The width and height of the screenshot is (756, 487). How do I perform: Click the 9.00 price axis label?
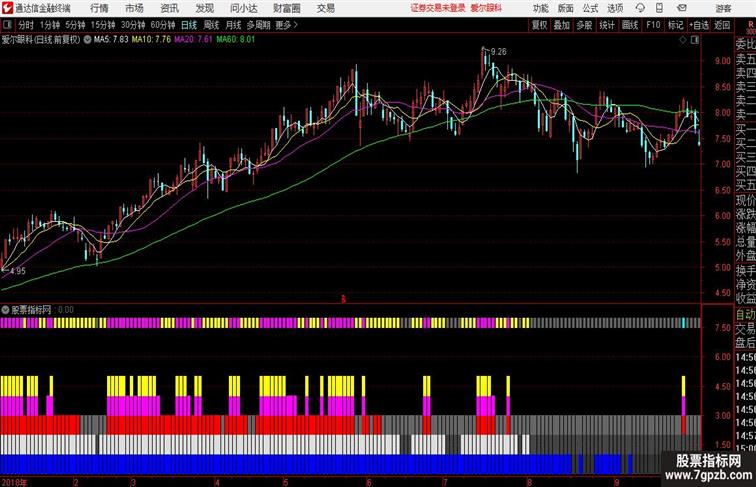(x=723, y=61)
